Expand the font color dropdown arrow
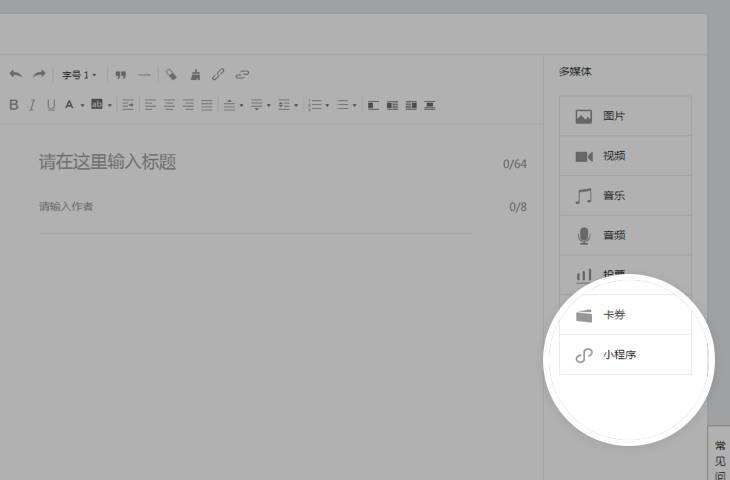The height and width of the screenshot is (480, 730). coord(81,105)
